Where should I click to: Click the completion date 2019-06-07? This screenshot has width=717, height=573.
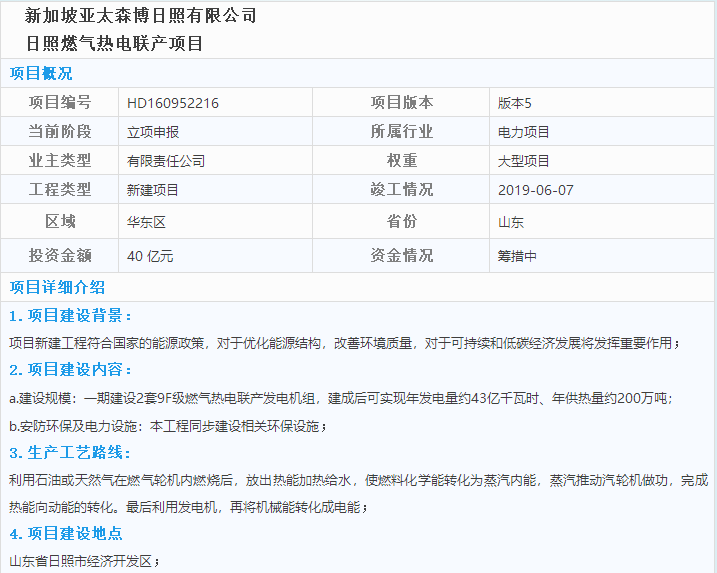click(x=536, y=190)
